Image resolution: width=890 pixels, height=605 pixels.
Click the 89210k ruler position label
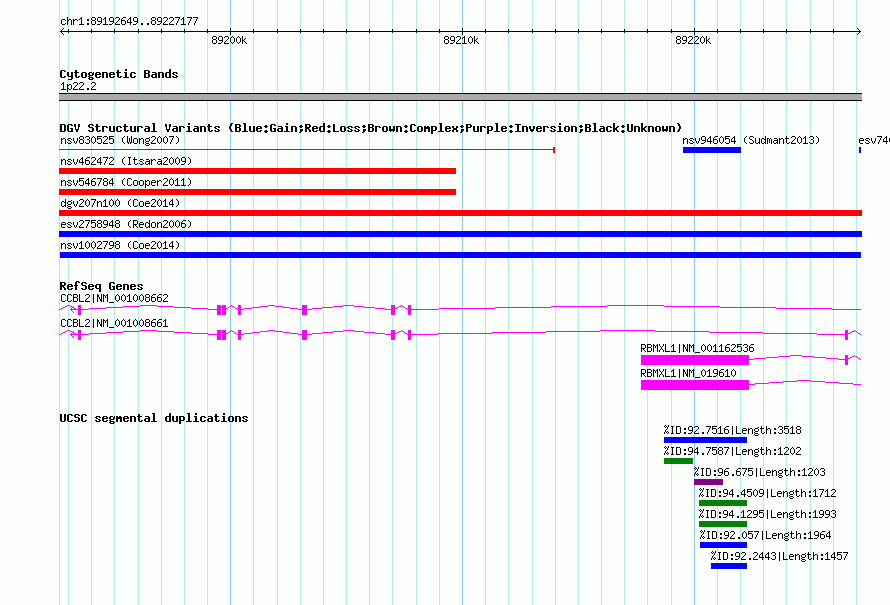461,40
